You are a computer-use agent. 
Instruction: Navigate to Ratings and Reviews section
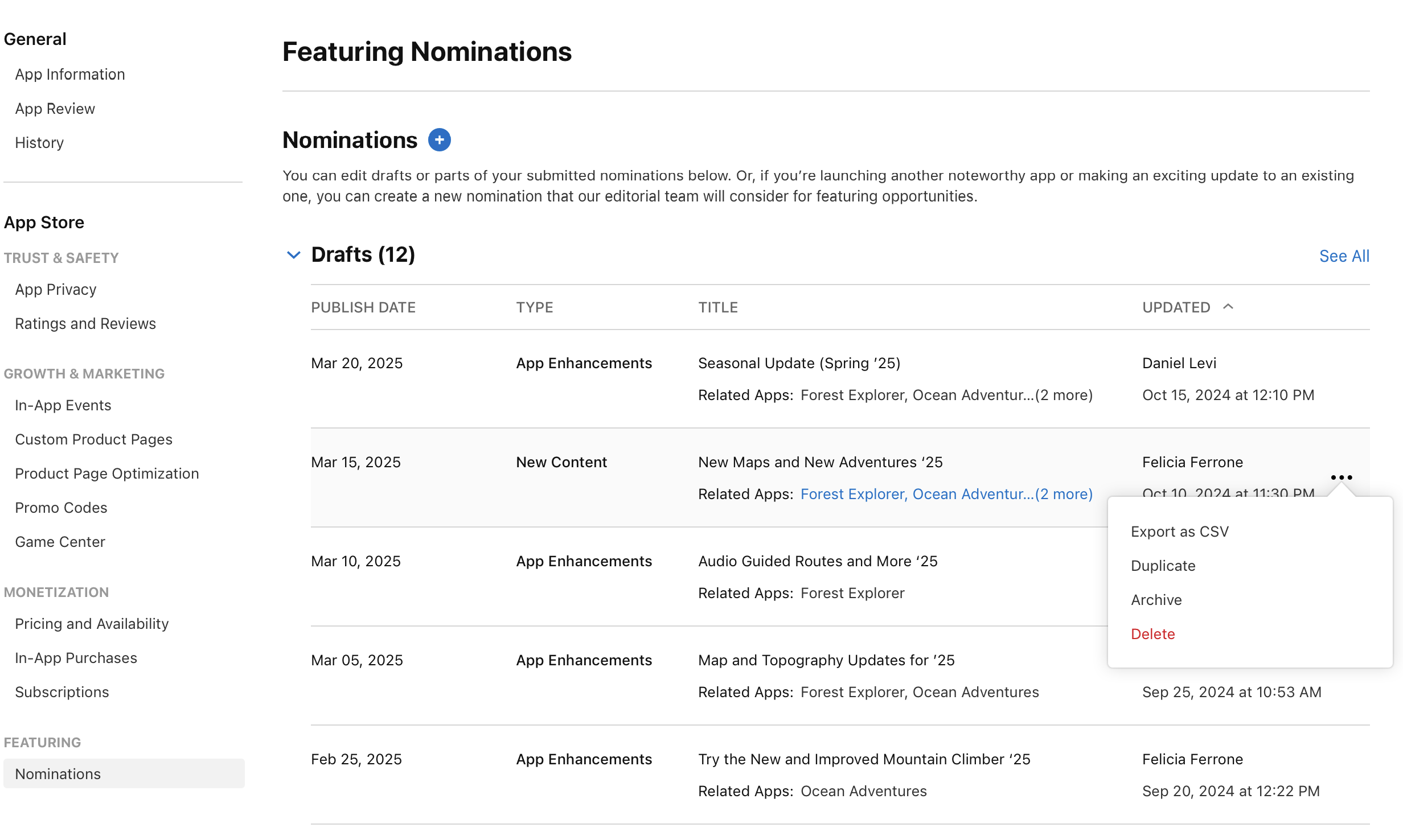point(85,323)
